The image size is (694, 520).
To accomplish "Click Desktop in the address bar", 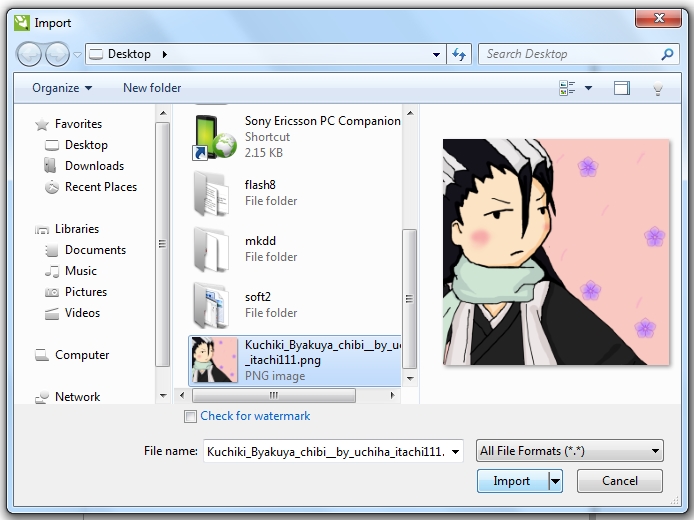I will (129, 54).
